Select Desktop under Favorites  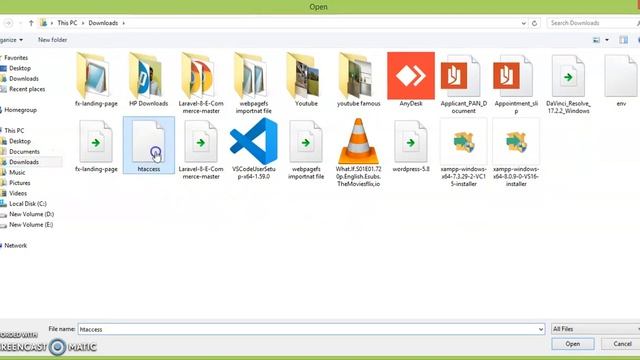click(x=20, y=68)
